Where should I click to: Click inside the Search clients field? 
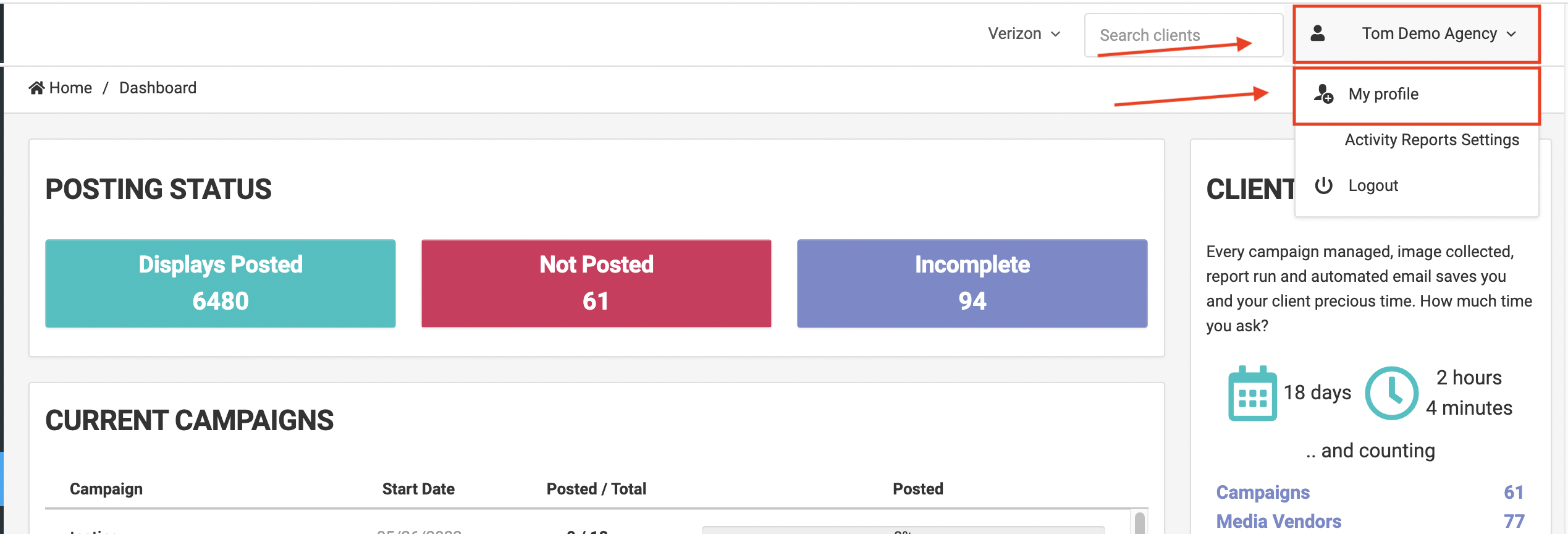point(1183,35)
